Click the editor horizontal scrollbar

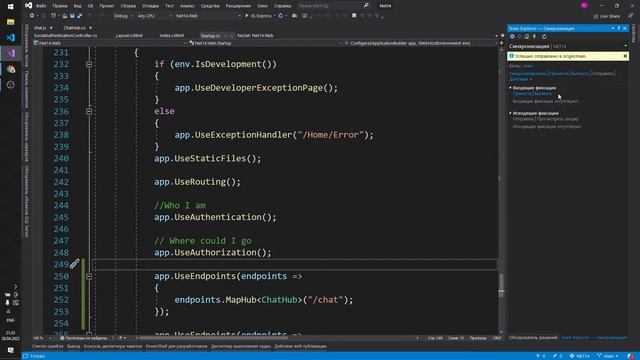coord(213,338)
